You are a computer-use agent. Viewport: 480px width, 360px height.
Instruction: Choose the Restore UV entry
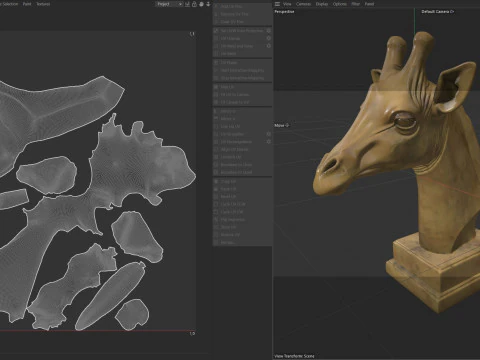click(242, 235)
